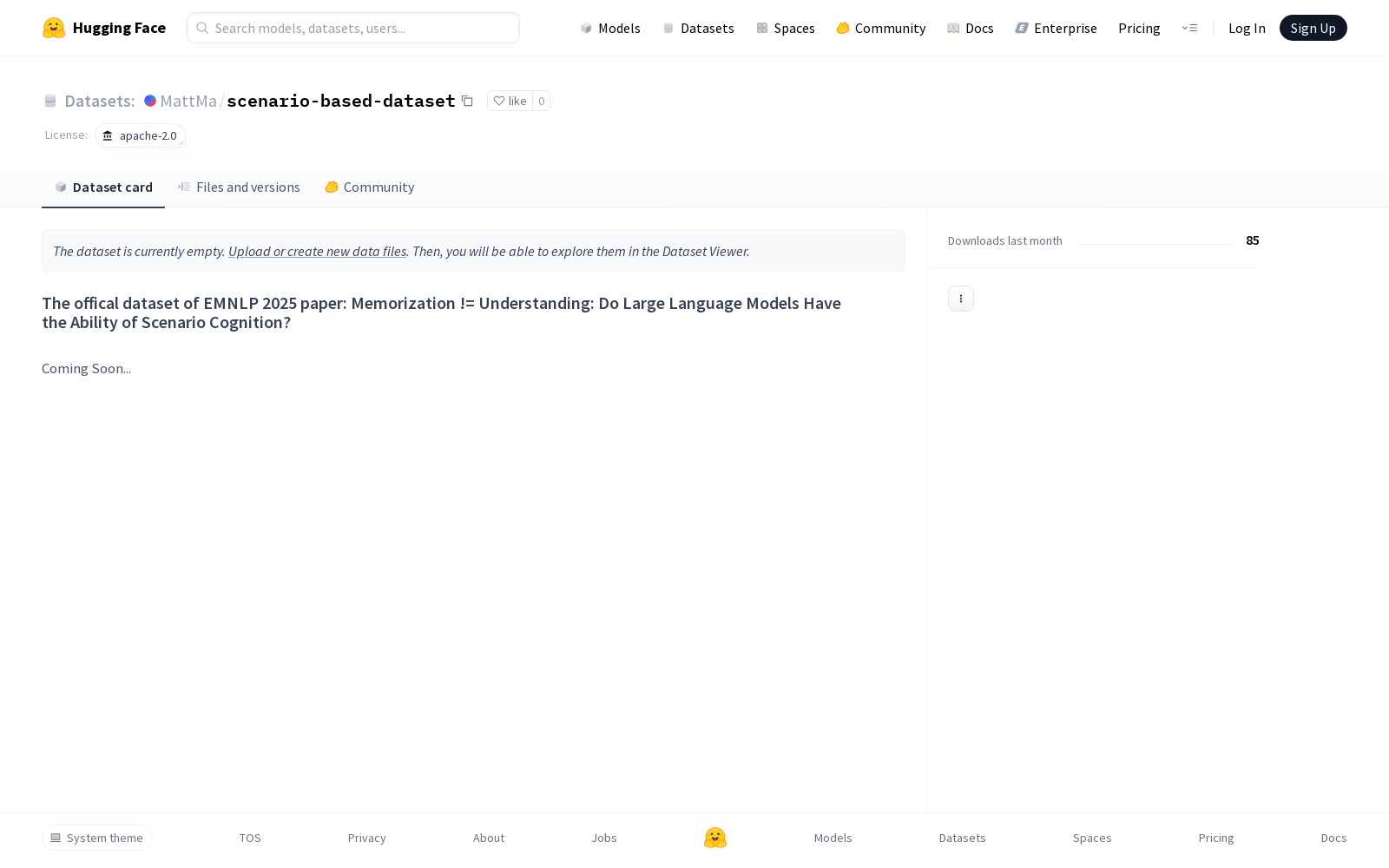
Task: Click the Log In link
Action: [1247, 28]
